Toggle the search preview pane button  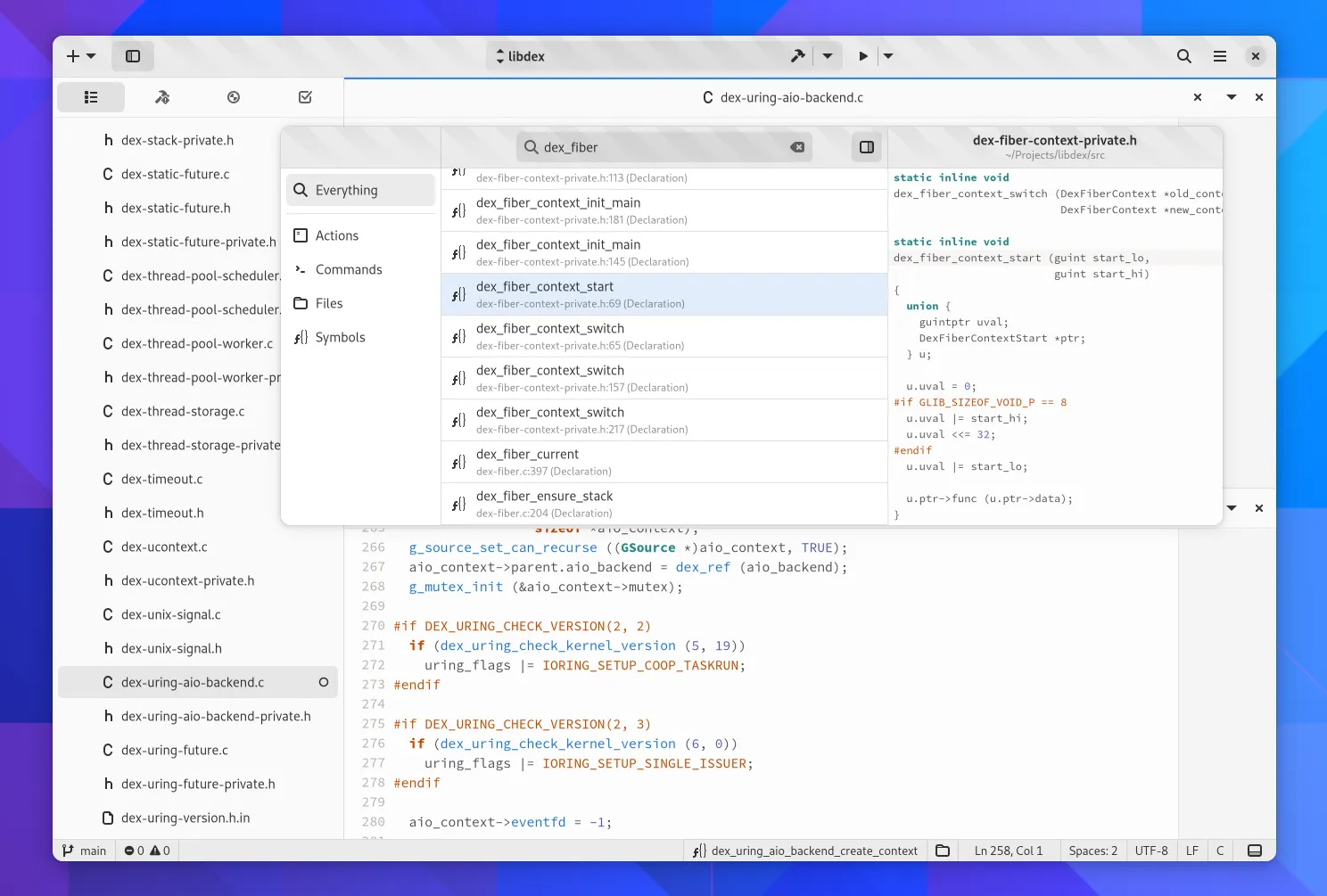(x=866, y=147)
